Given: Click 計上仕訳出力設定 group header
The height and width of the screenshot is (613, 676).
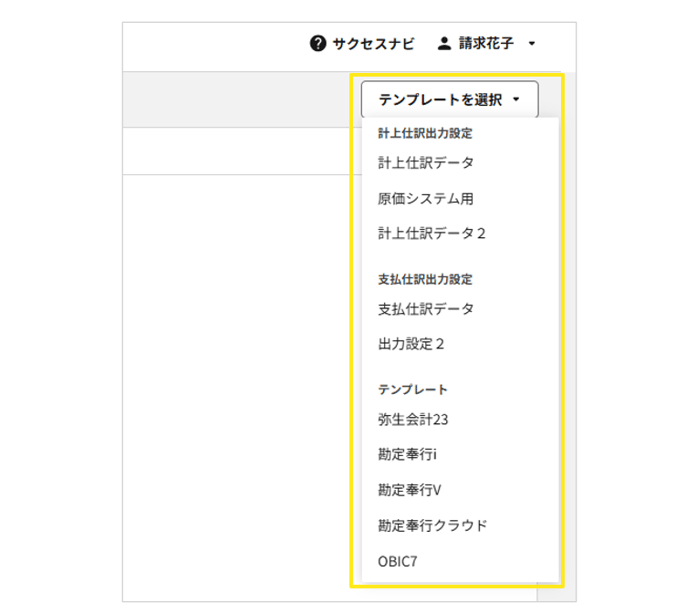Looking at the screenshot, I should click(425, 133).
